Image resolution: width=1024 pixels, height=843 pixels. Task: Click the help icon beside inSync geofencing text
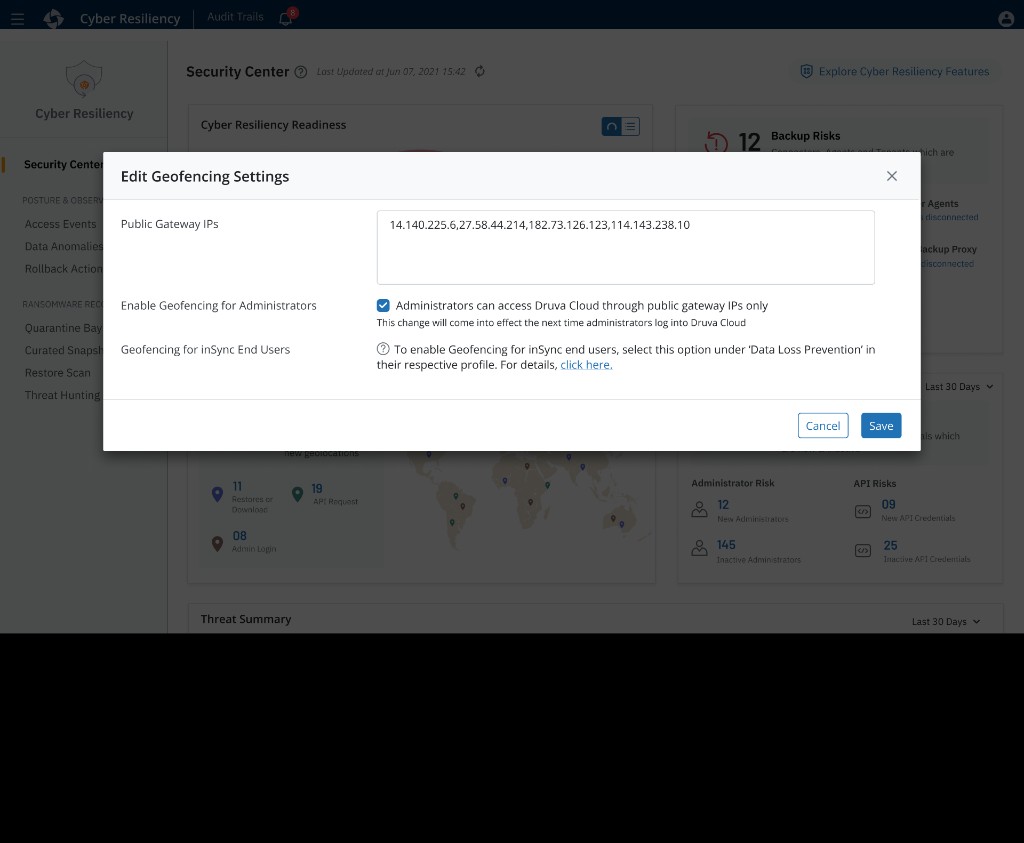383,349
